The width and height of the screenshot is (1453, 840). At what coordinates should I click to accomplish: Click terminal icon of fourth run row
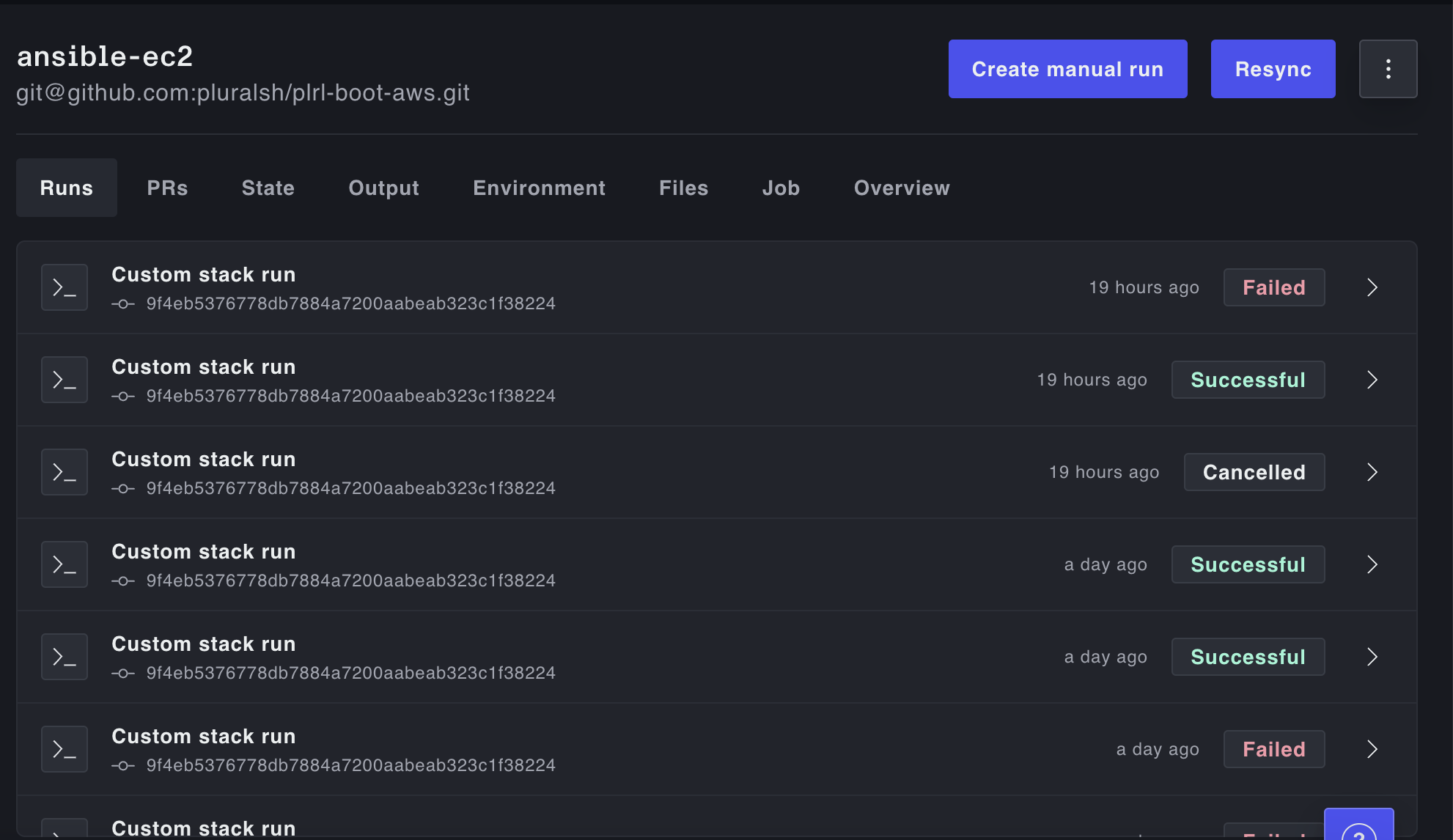[65, 564]
